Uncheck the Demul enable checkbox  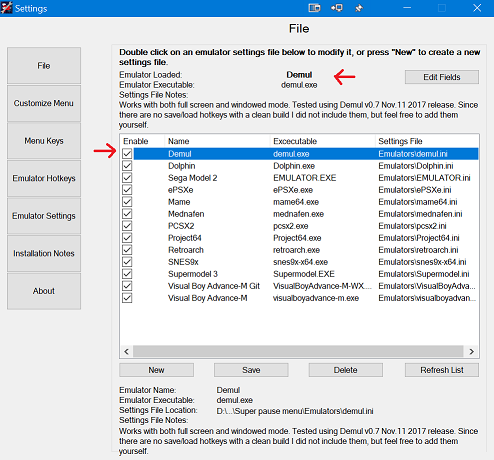pos(127,154)
